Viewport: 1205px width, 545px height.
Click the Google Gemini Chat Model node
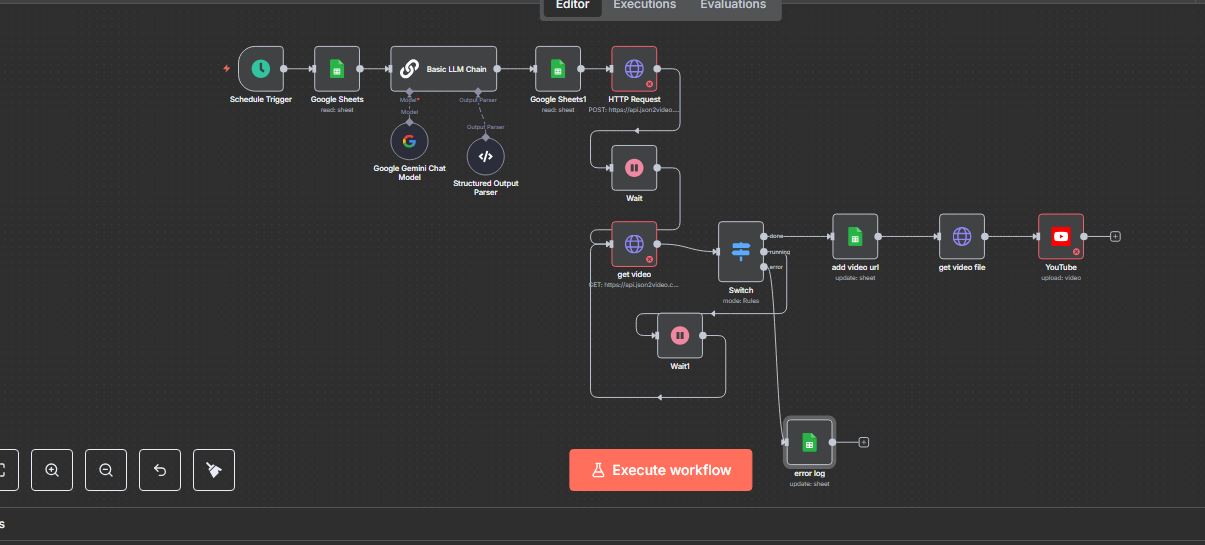(x=409, y=142)
